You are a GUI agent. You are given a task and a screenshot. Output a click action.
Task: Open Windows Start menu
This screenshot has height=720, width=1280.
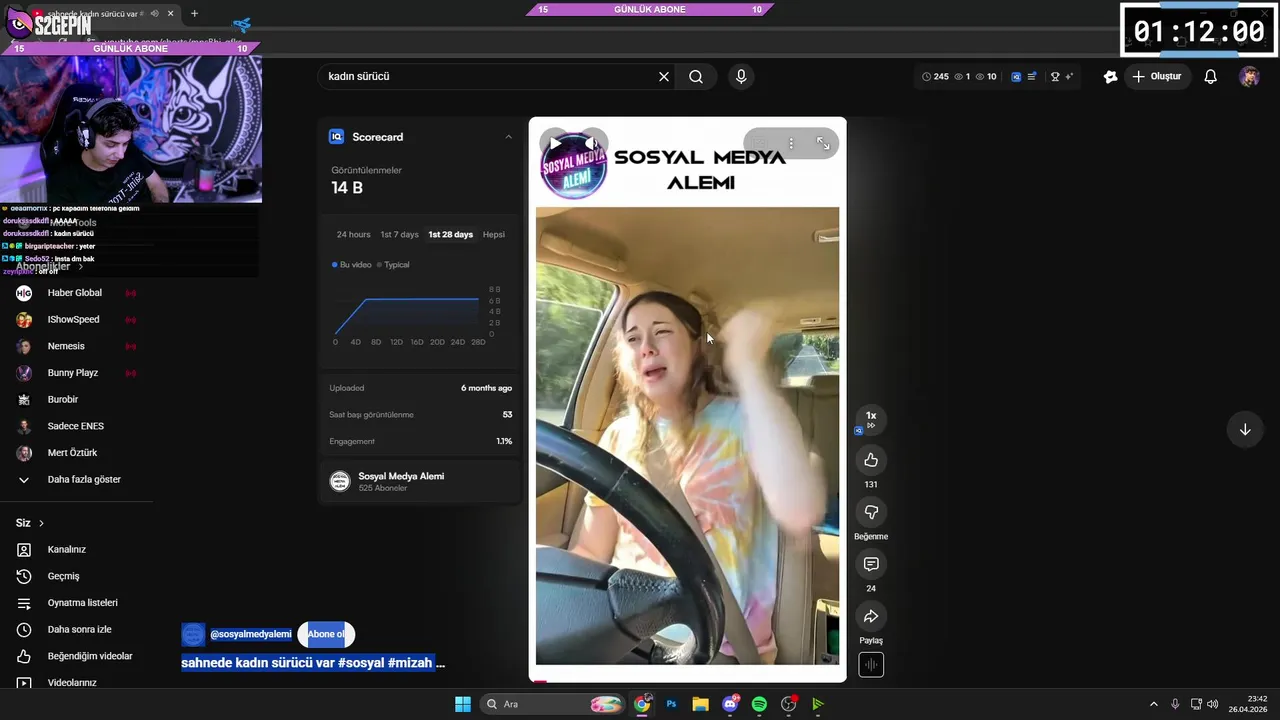click(463, 704)
